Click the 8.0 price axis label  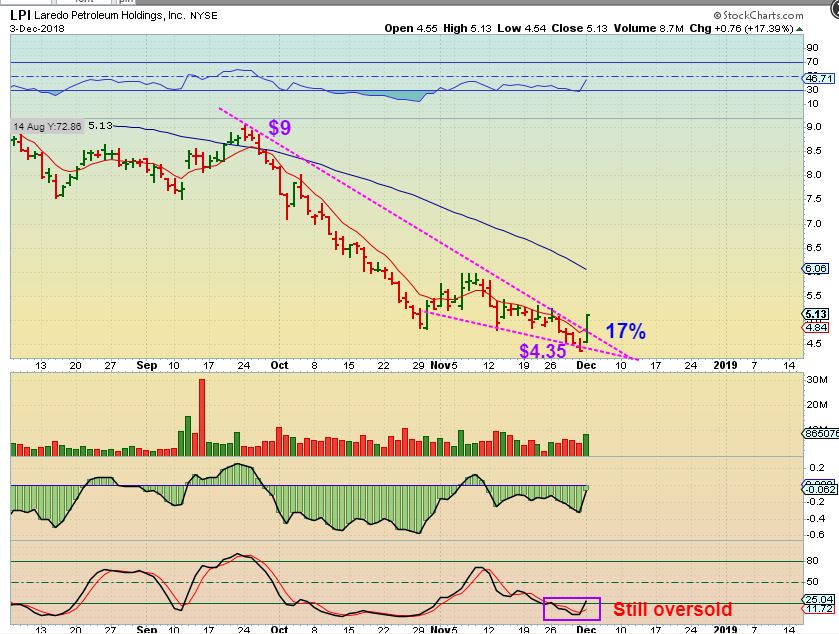pyautogui.click(x=814, y=175)
